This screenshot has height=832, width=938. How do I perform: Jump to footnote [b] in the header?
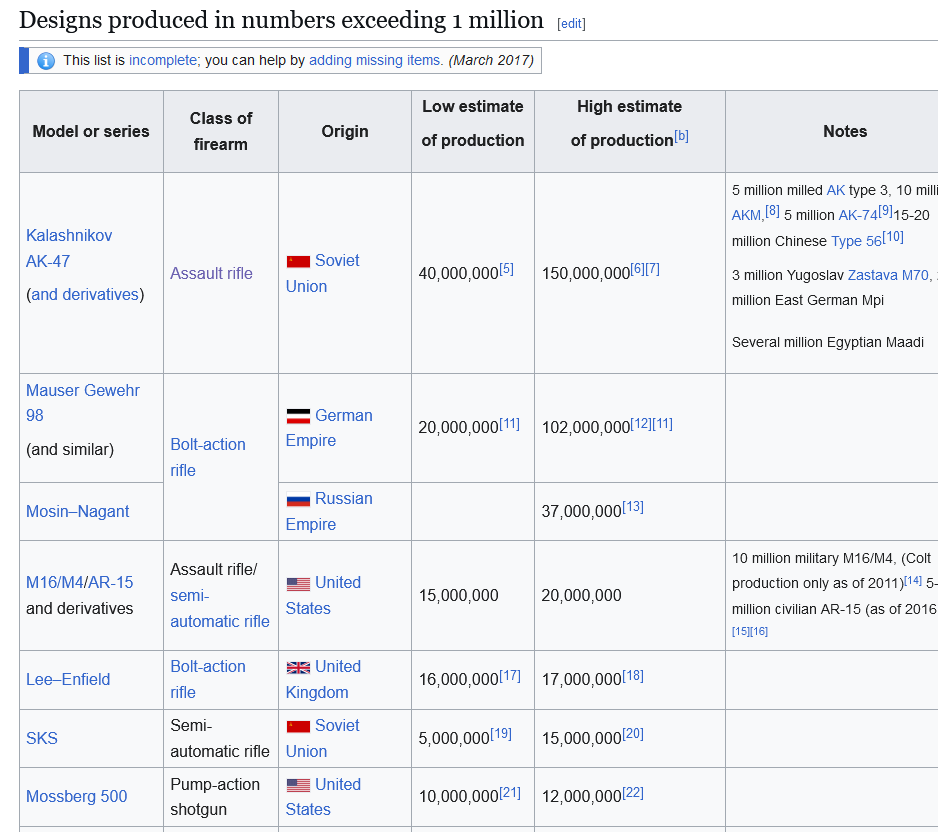[x=681, y=136]
